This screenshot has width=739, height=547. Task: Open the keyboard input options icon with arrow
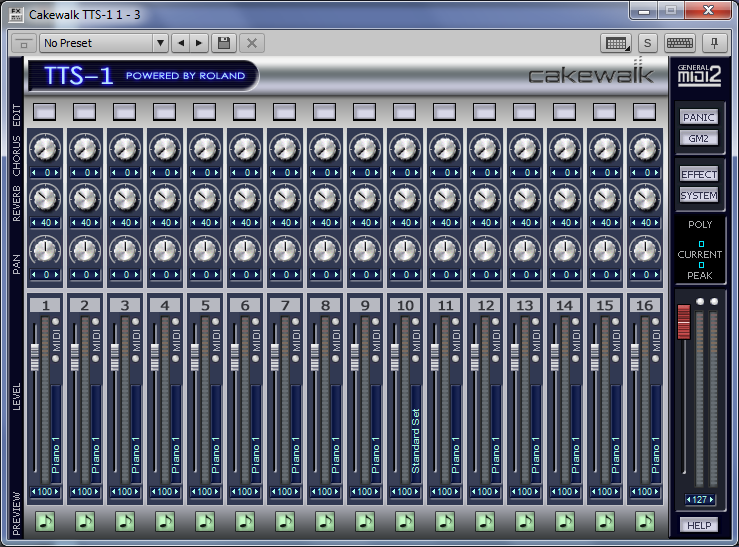[616, 43]
